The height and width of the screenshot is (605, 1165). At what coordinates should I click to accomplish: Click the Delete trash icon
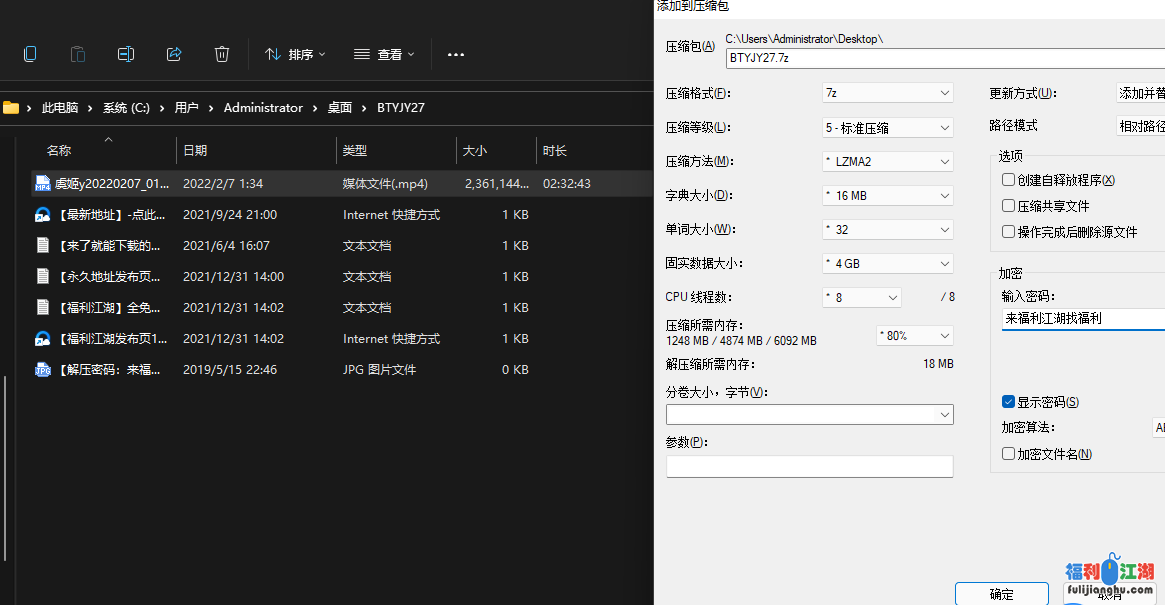click(x=222, y=54)
